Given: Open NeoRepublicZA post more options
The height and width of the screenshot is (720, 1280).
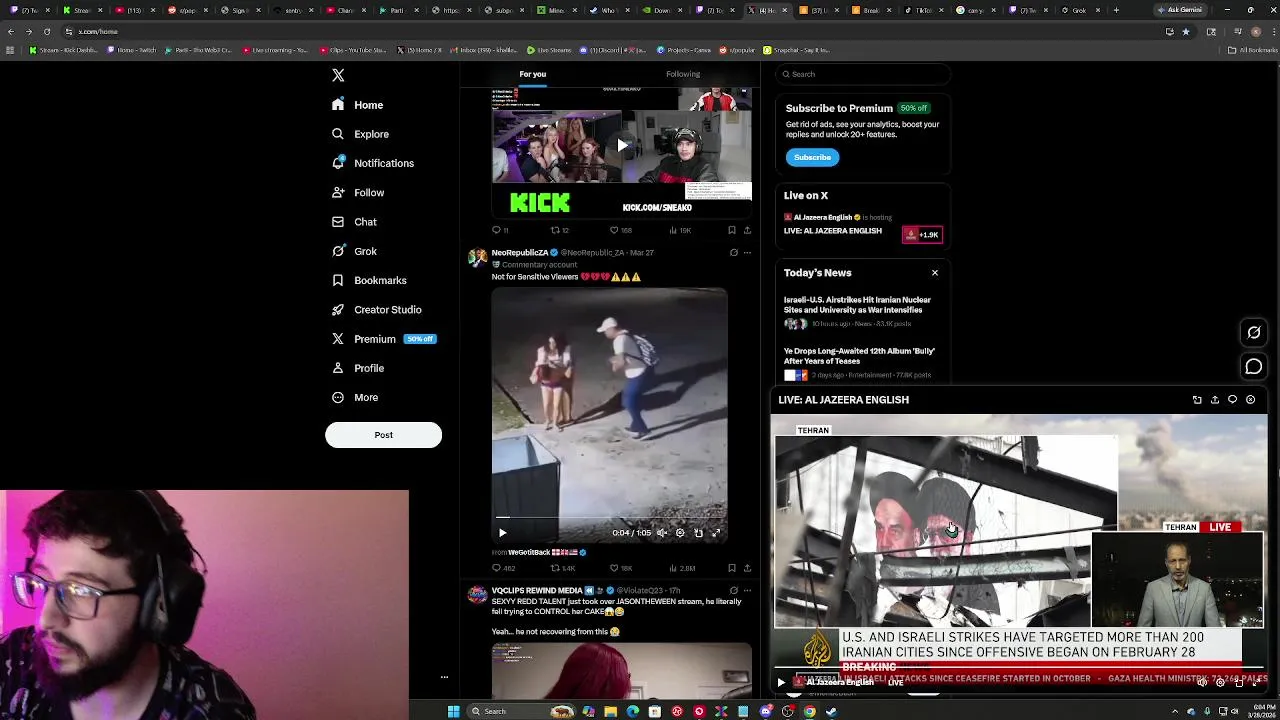Looking at the screenshot, I should click(x=747, y=253).
